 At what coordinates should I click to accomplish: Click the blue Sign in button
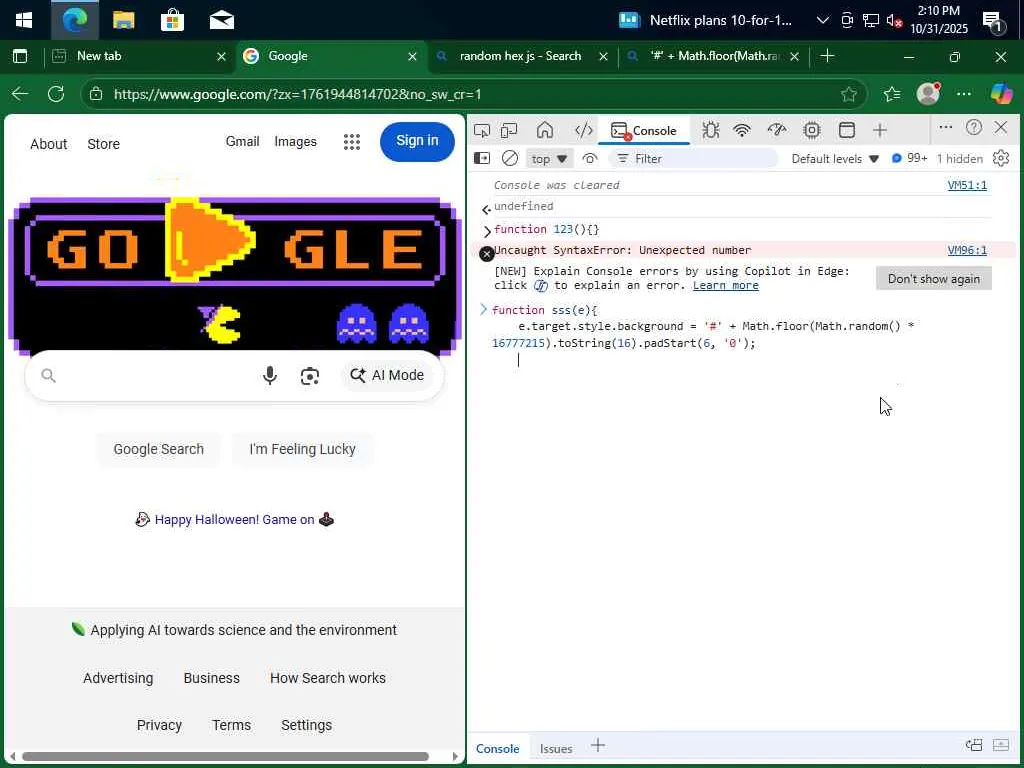[x=417, y=141]
